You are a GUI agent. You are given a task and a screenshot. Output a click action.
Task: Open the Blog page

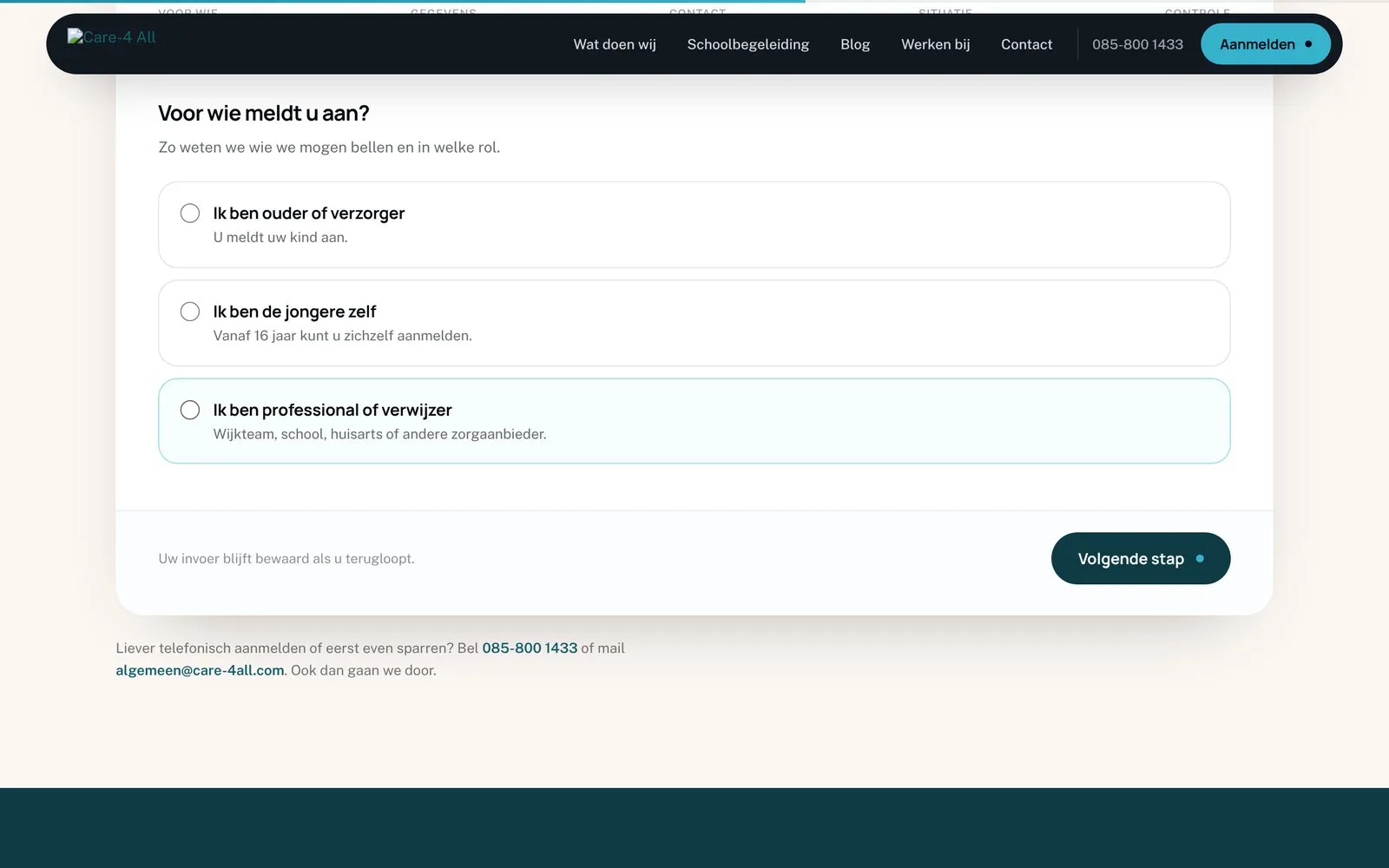tap(855, 44)
